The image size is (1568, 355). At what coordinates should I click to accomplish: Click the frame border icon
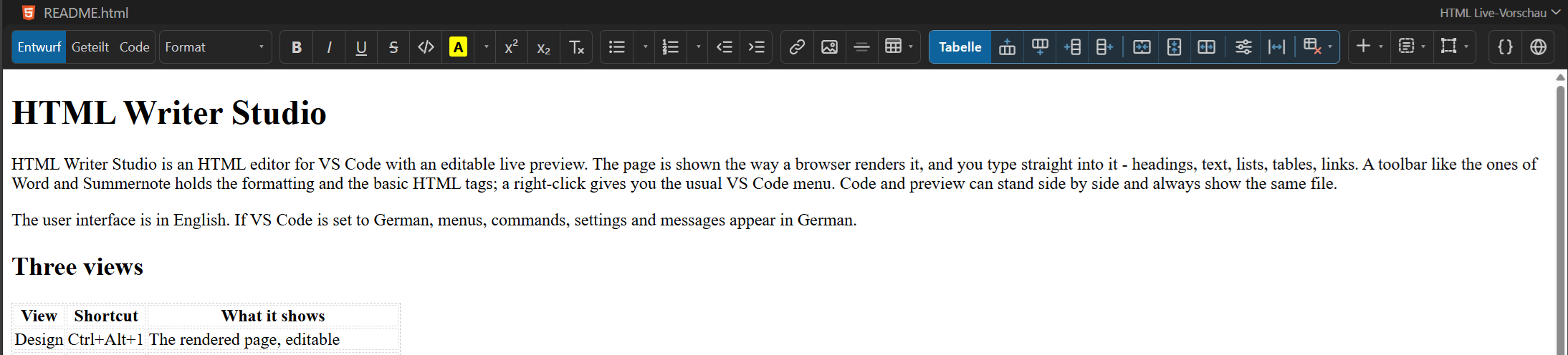pos(1448,47)
